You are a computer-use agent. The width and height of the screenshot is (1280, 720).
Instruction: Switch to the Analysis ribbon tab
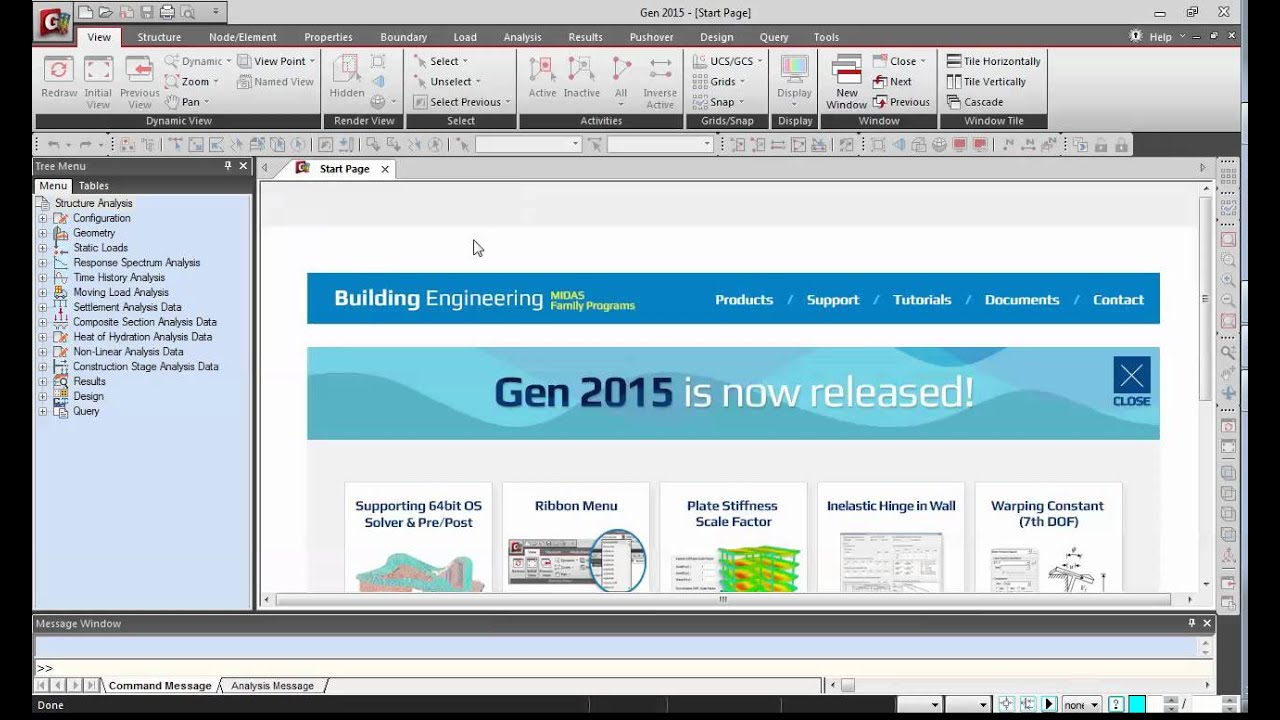522,37
